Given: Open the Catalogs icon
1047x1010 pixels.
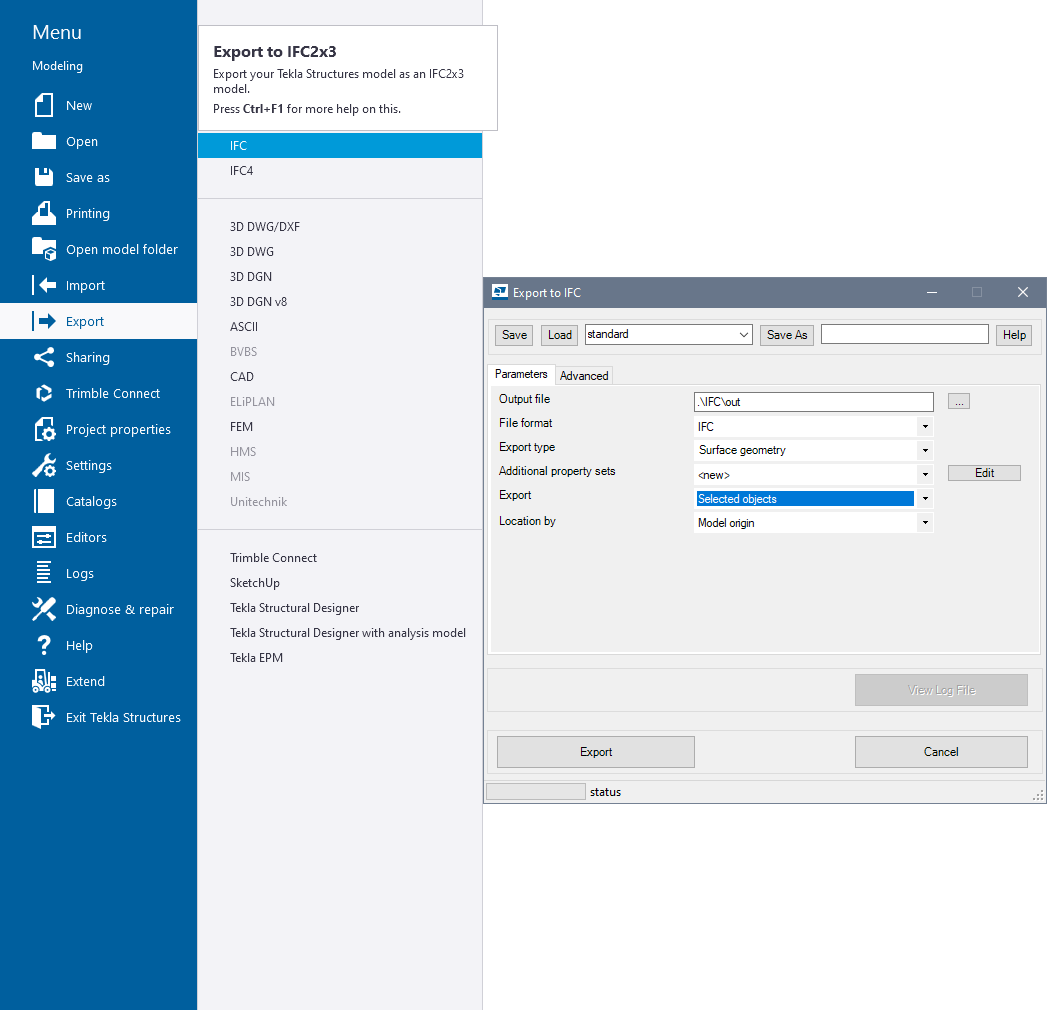Looking at the screenshot, I should [44, 501].
